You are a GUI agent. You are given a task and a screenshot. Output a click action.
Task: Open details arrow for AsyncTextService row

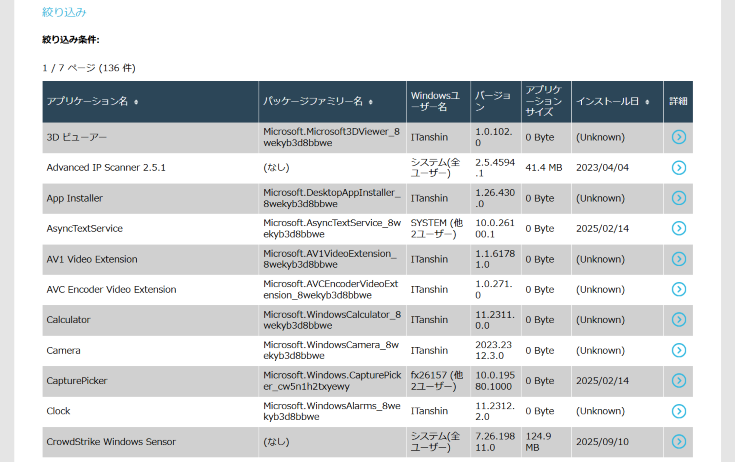(x=679, y=229)
